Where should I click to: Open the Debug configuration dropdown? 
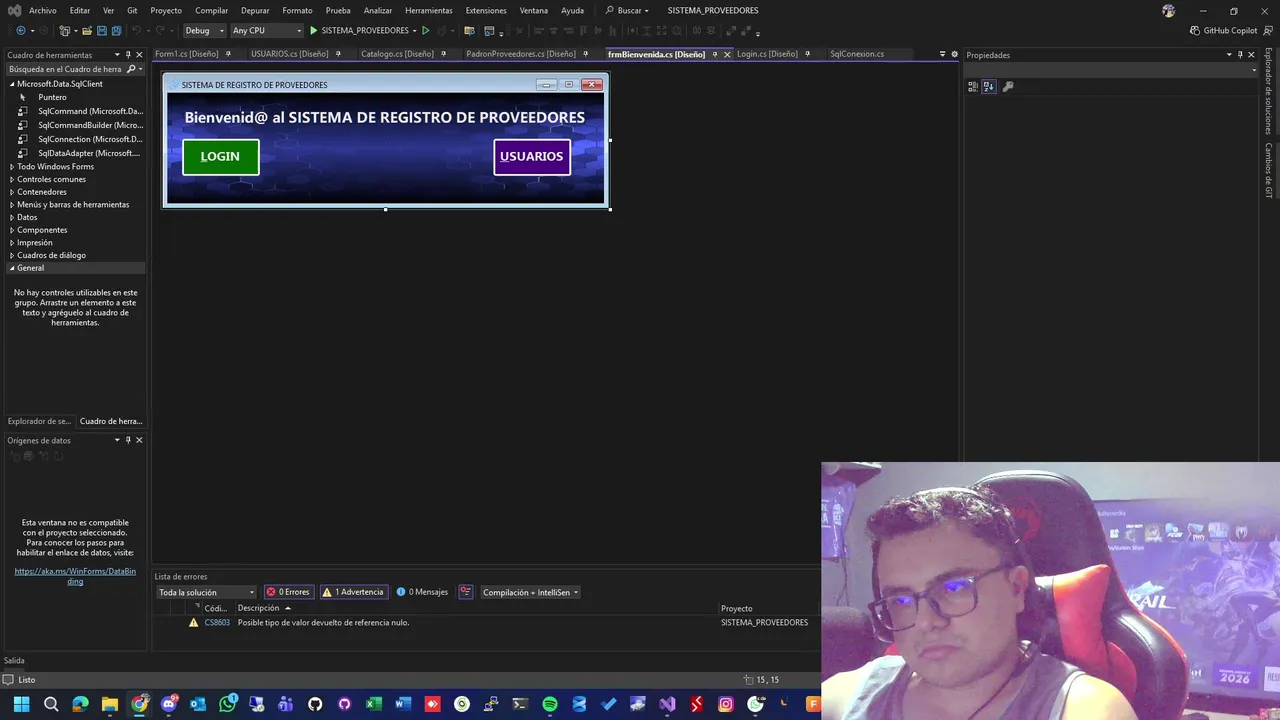coord(205,31)
